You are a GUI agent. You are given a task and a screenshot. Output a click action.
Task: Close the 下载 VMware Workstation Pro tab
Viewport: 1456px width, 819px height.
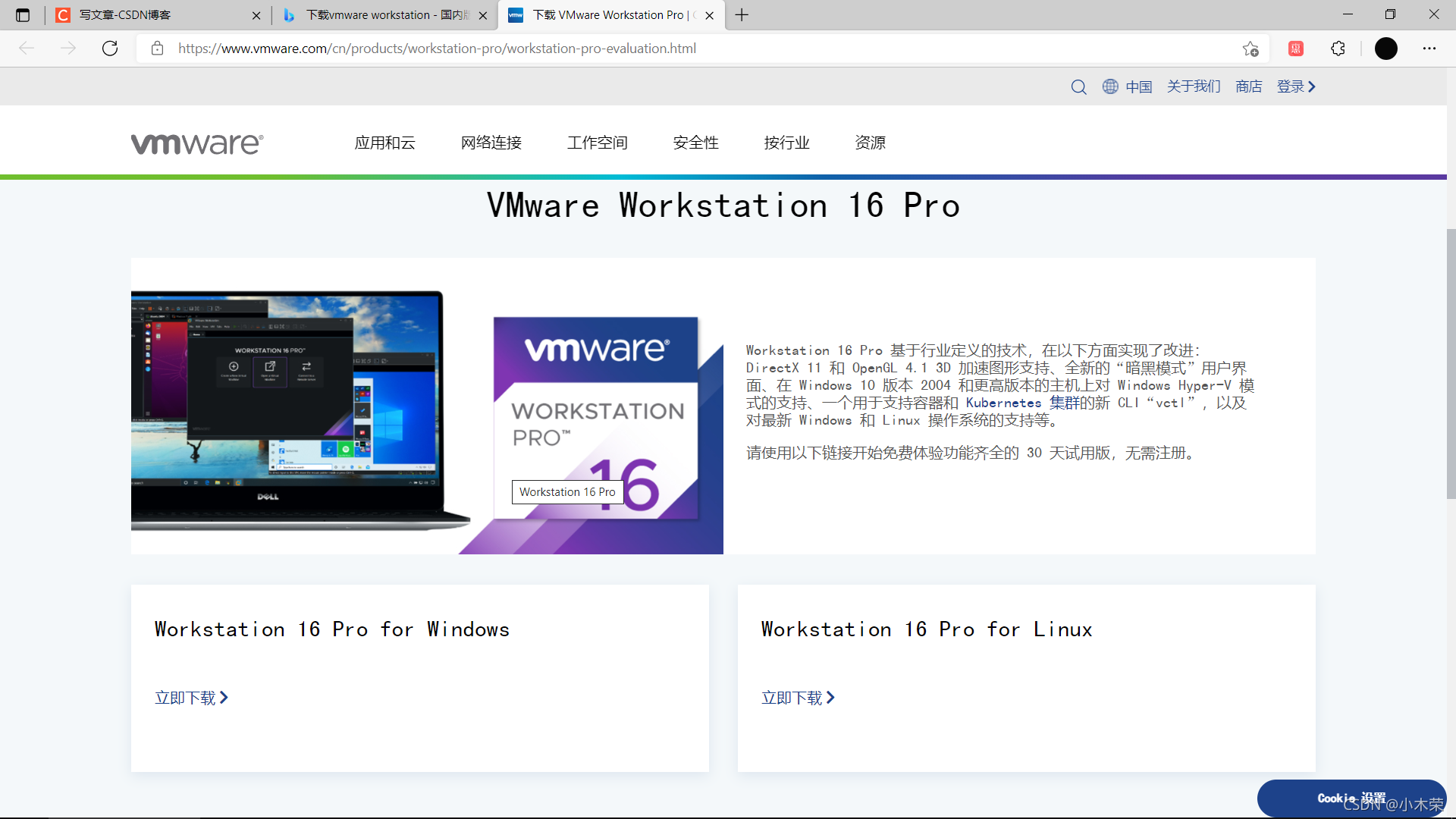coord(709,15)
